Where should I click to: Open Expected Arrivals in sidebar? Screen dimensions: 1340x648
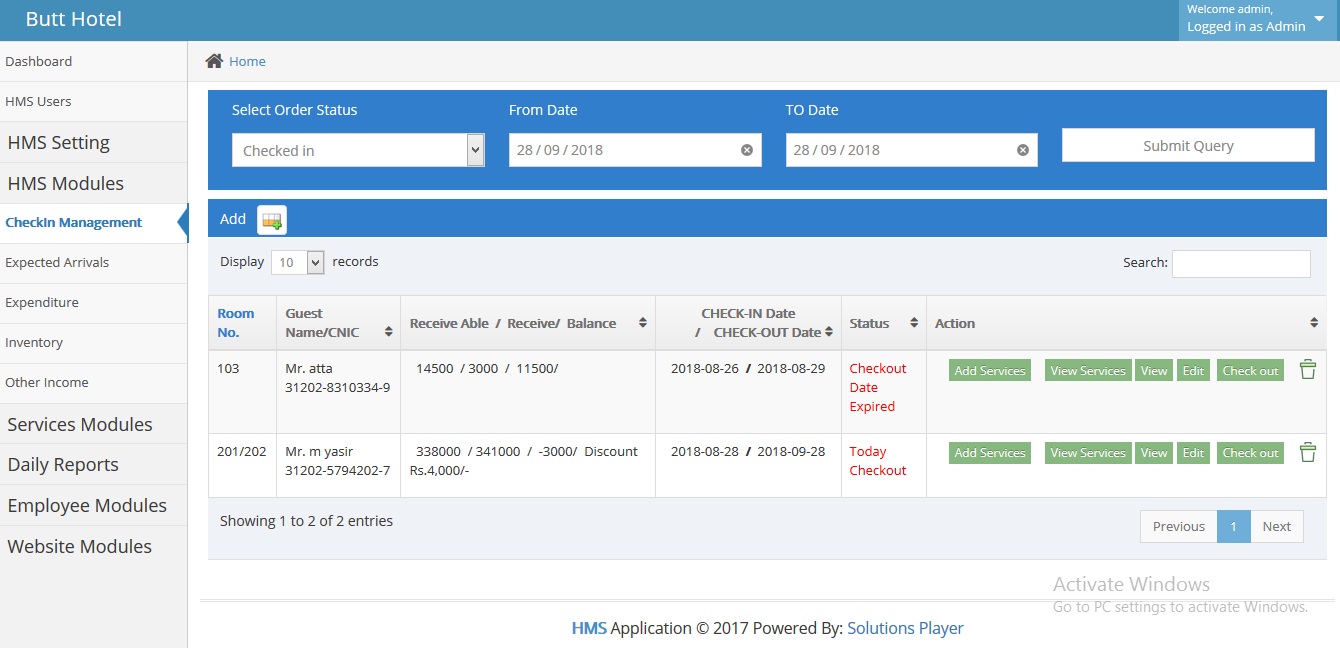[57, 262]
